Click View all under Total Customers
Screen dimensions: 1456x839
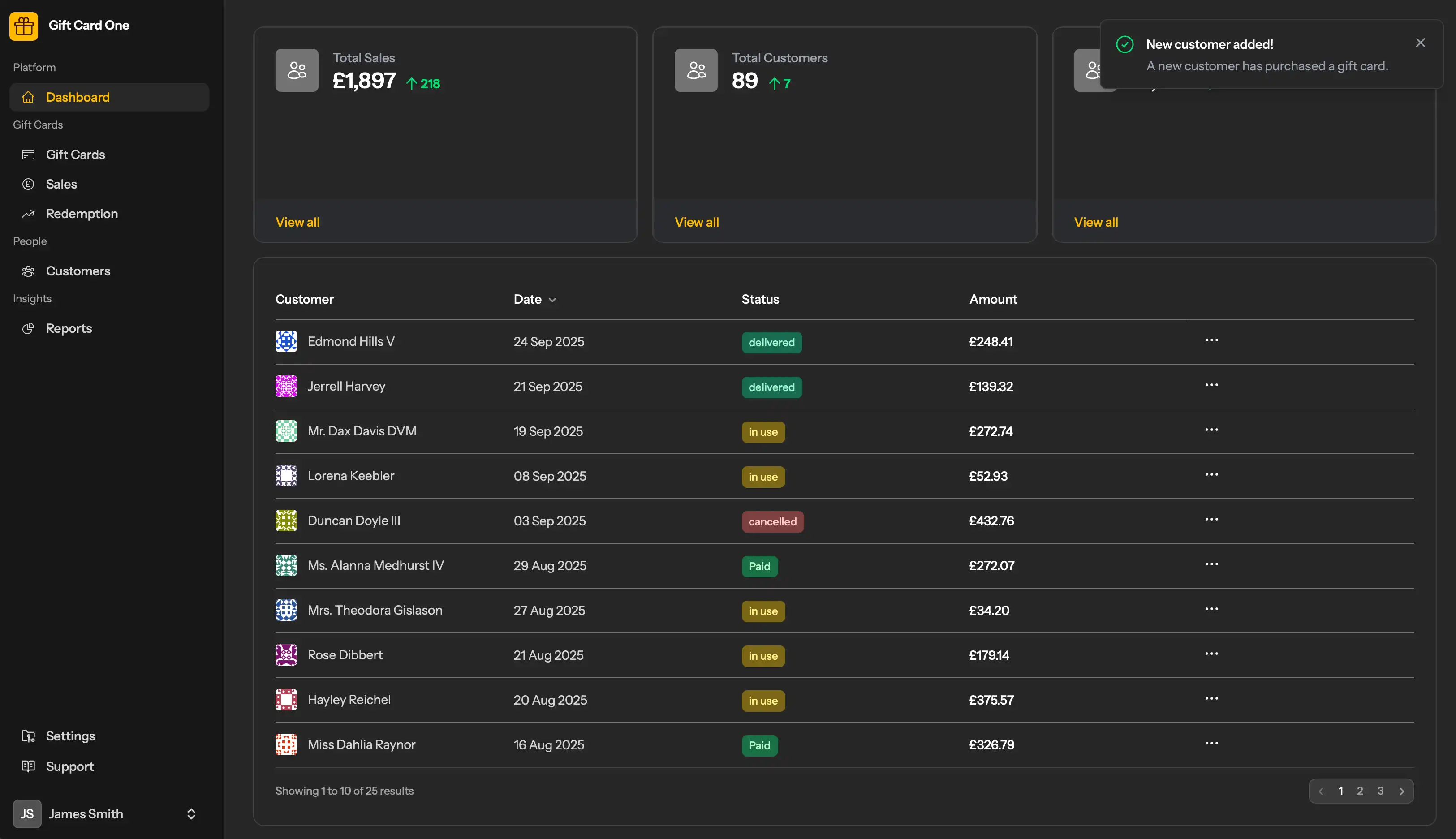click(697, 223)
